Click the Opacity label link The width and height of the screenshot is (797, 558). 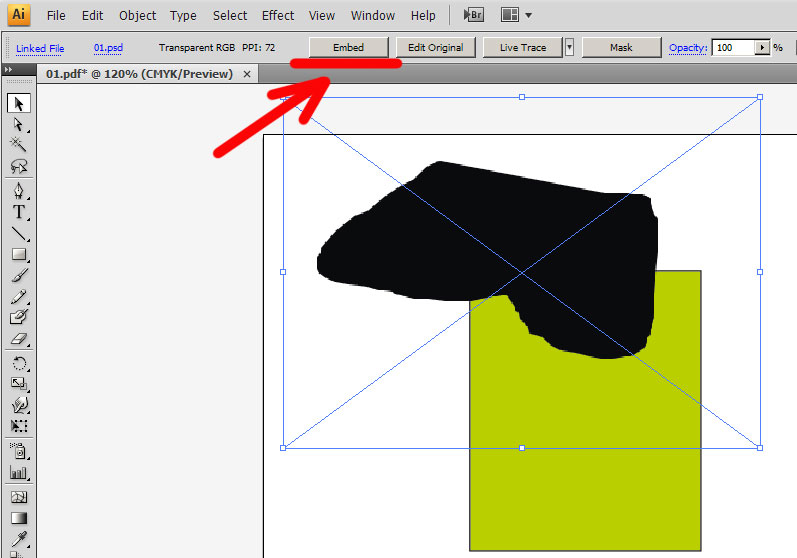688,48
